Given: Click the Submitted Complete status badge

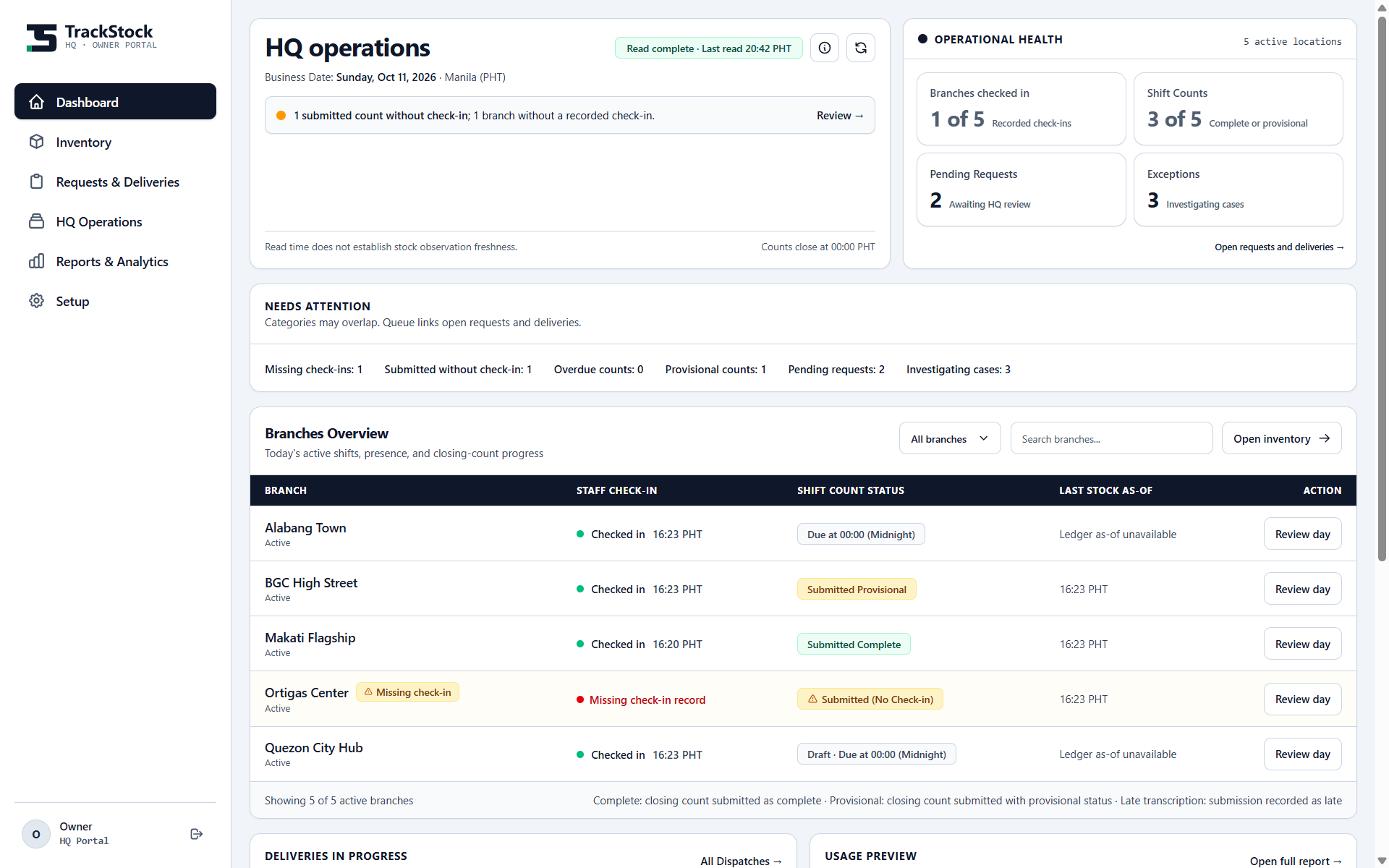Looking at the screenshot, I should pyautogui.click(x=854, y=644).
